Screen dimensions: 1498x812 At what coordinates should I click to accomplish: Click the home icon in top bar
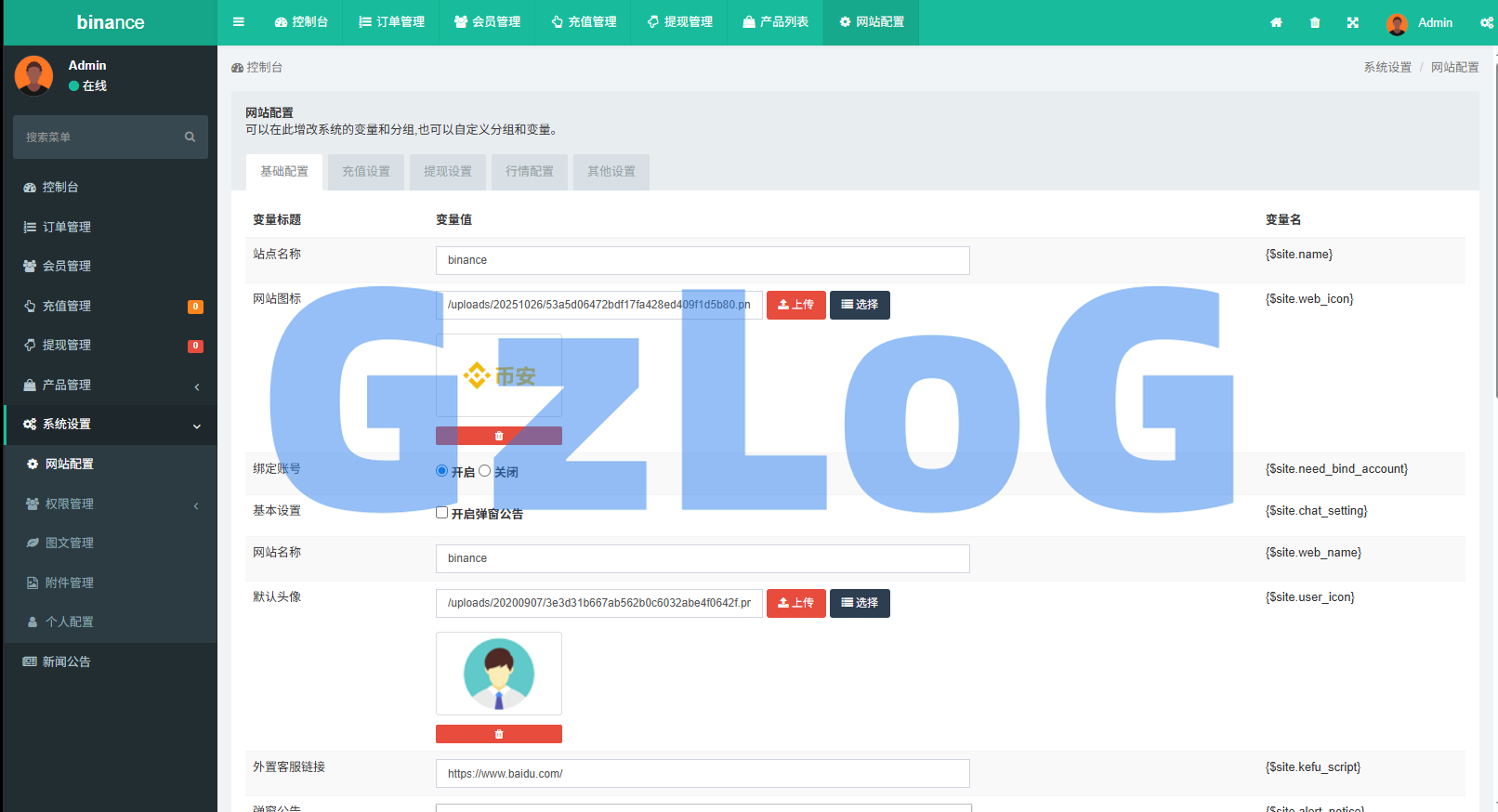point(1276,22)
